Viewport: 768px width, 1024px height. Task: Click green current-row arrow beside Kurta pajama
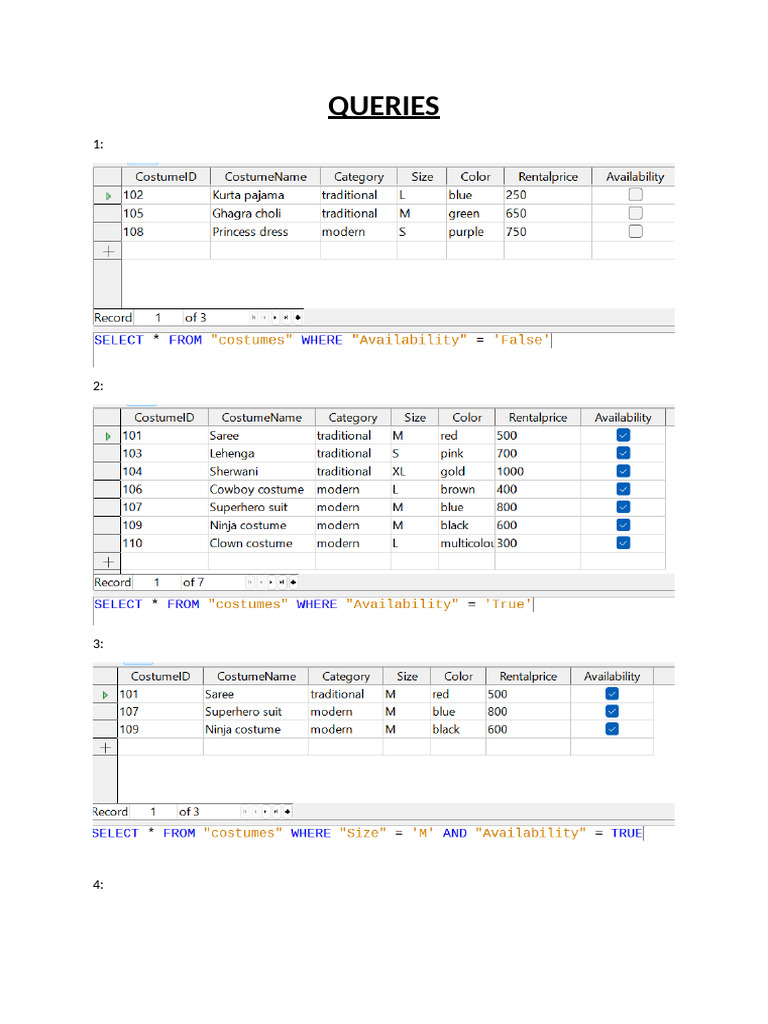pyautogui.click(x=108, y=196)
